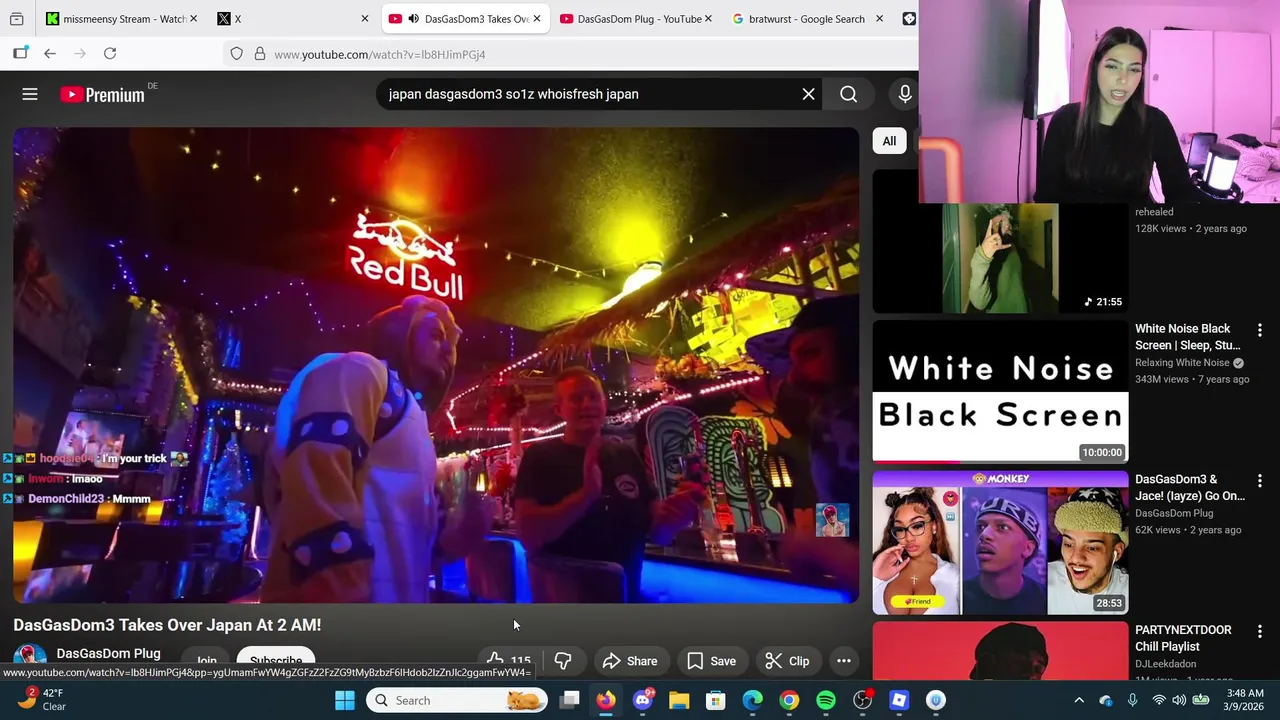
Task: Start voice search with microphone
Action: [905, 94]
